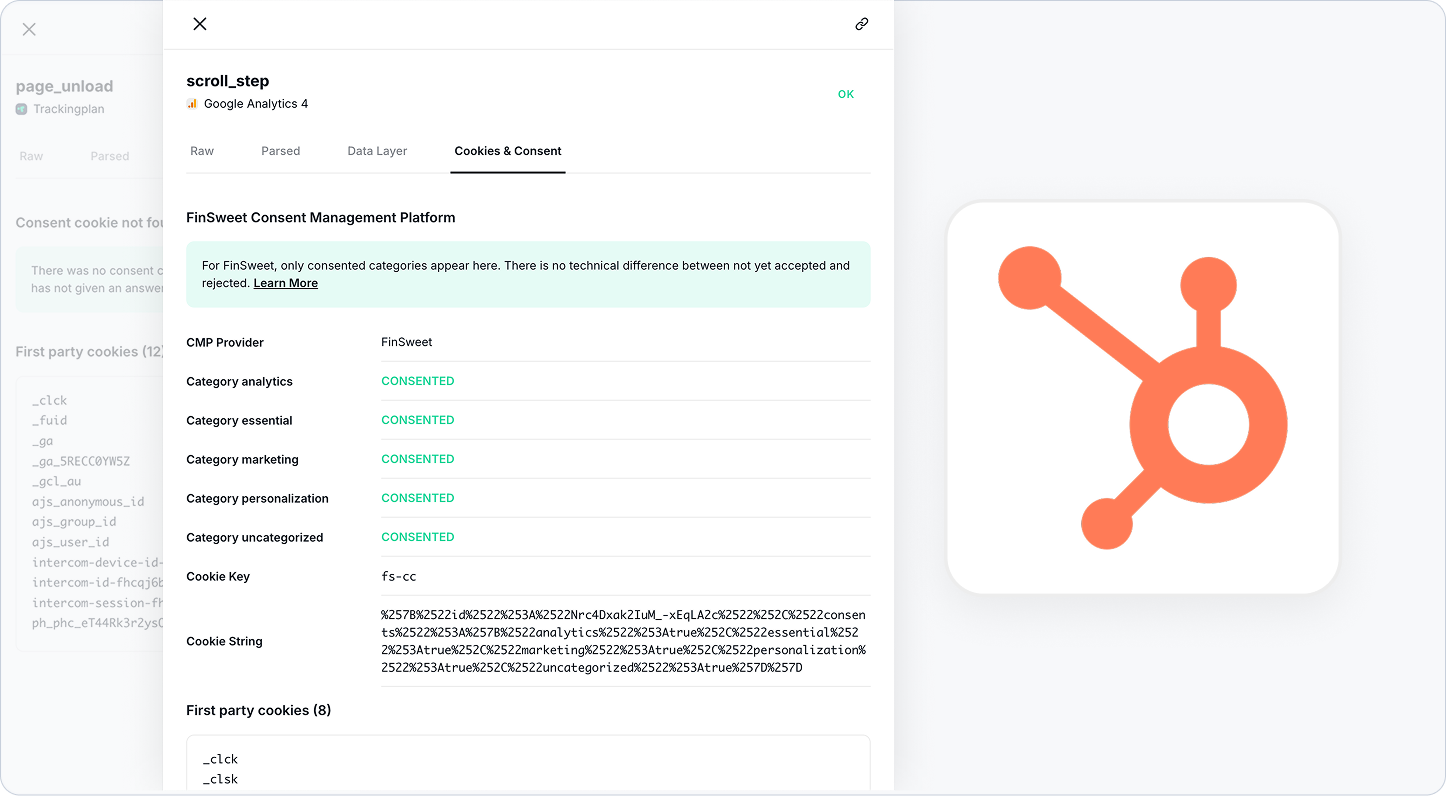Click the HubSpot logo tile
This screenshot has width=1446, height=796.
pos(1143,398)
